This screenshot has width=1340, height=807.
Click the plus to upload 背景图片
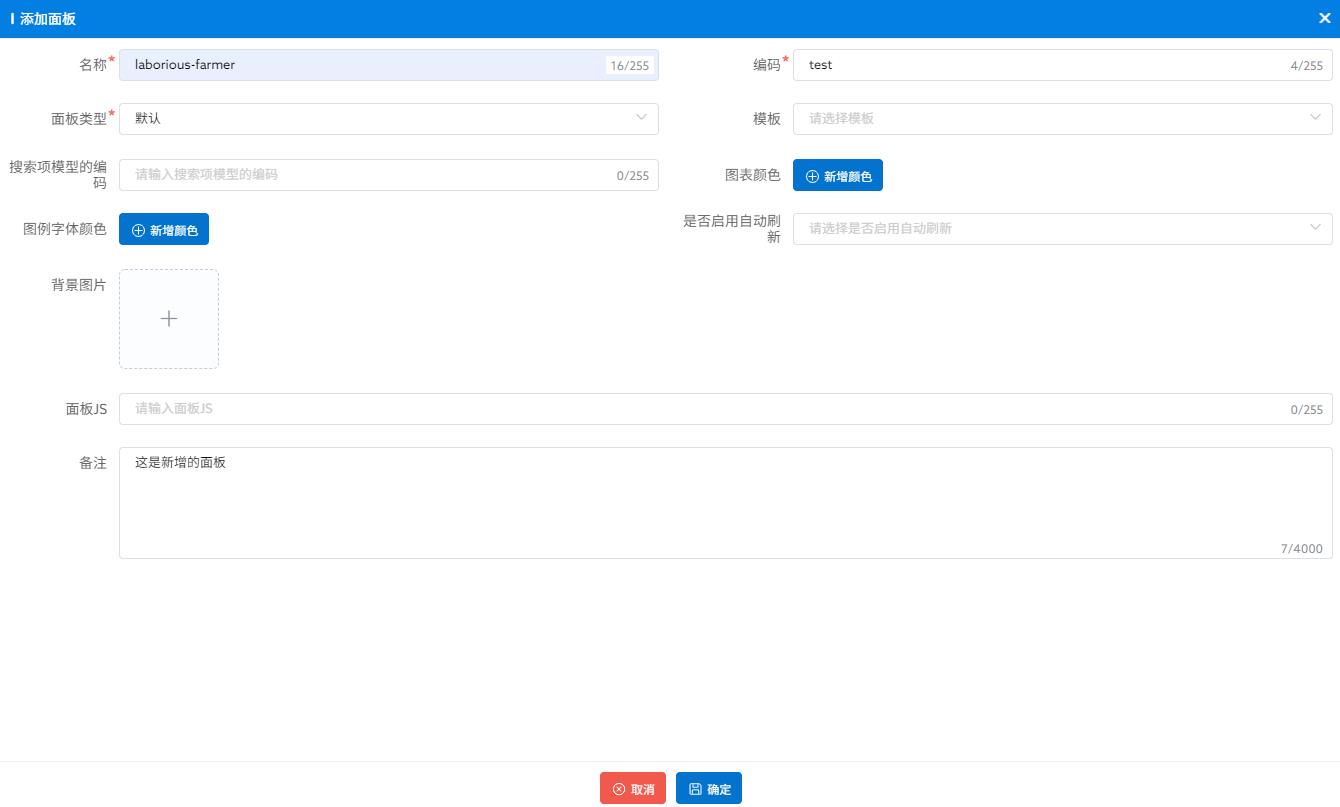point(169,319)
